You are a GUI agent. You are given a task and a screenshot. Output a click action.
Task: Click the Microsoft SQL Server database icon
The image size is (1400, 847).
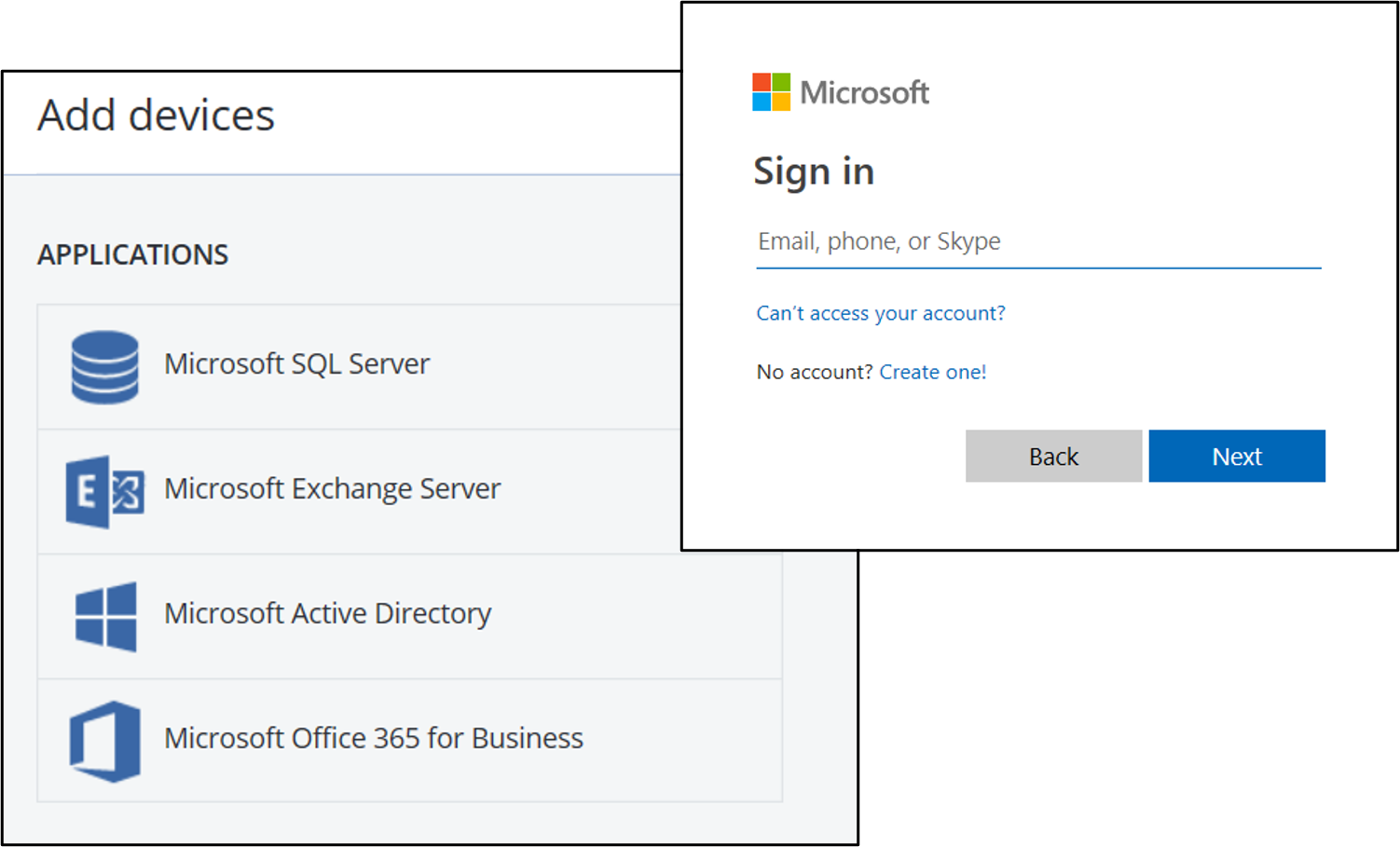click(x=105, y=367)
